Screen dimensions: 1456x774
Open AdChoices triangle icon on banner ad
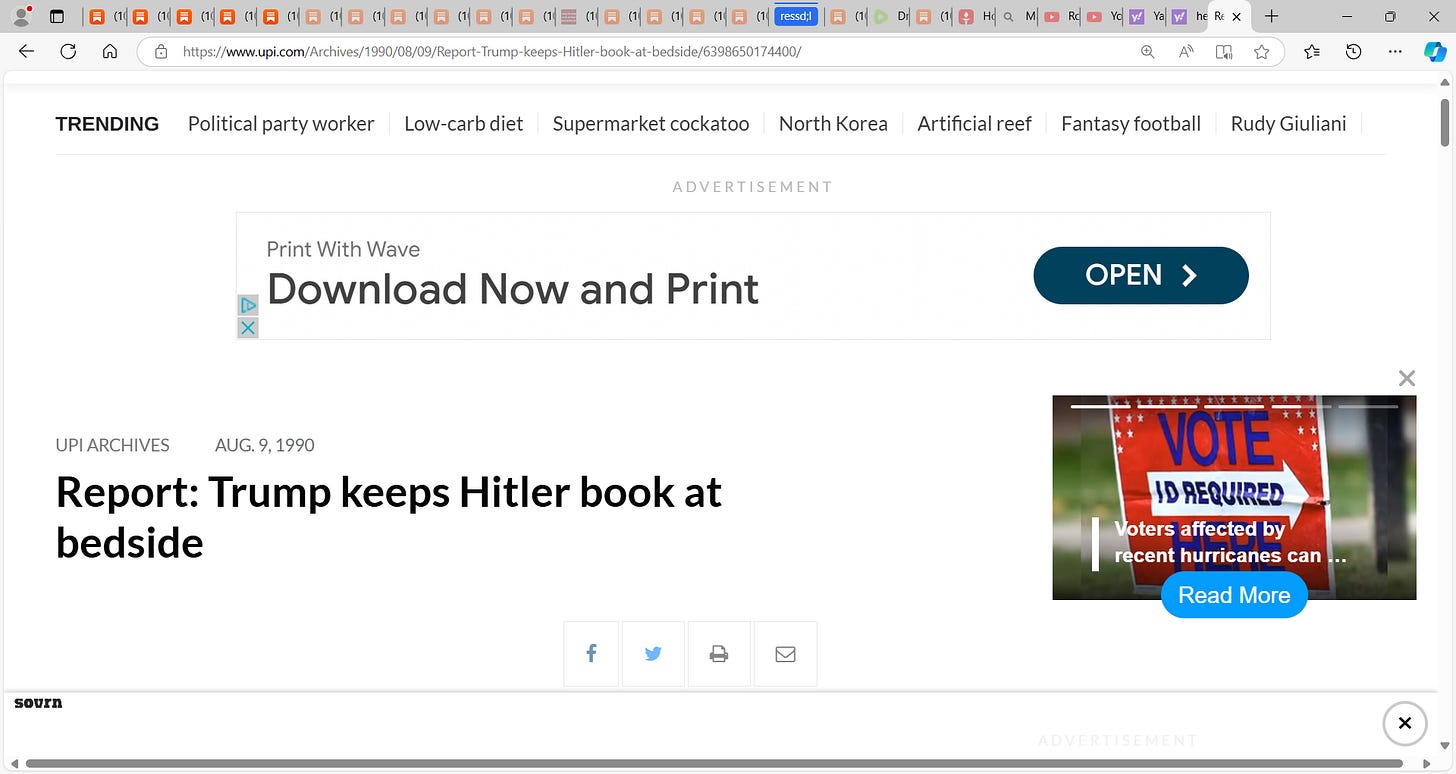[248, 305]
